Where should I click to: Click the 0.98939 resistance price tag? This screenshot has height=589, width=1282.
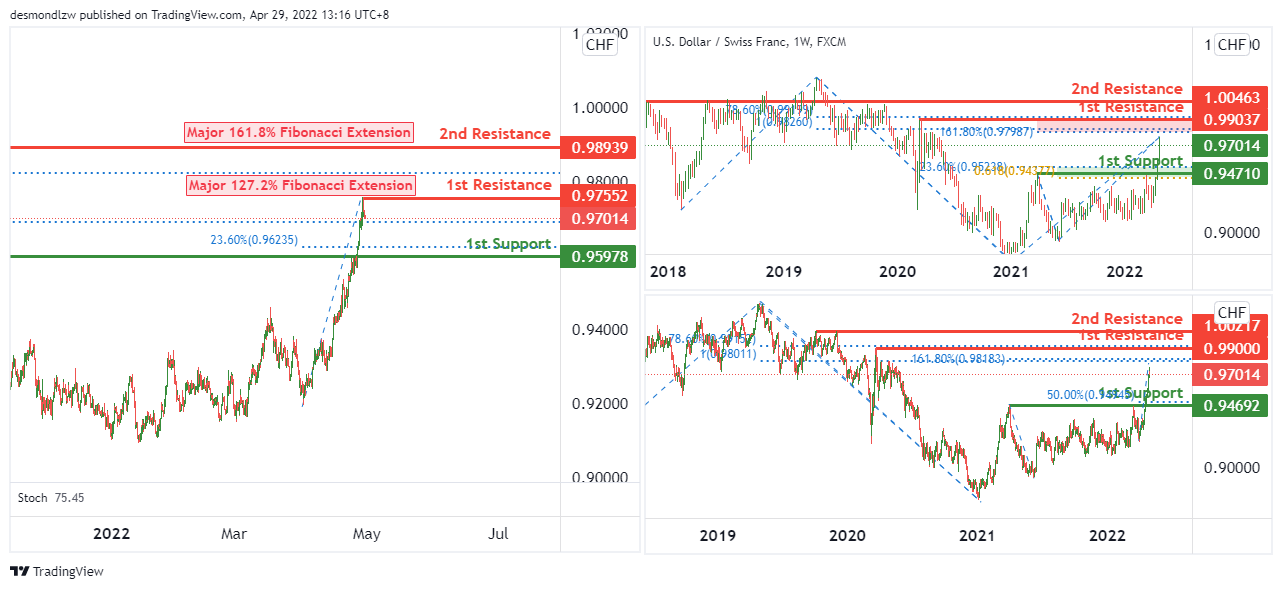(x=600, y=148)
